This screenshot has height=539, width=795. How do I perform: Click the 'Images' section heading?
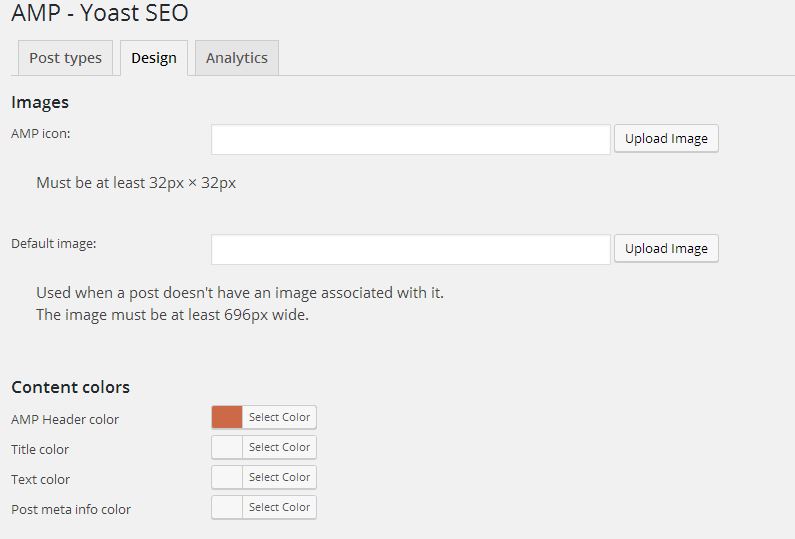pyautogui.click(x=40, y=102)
